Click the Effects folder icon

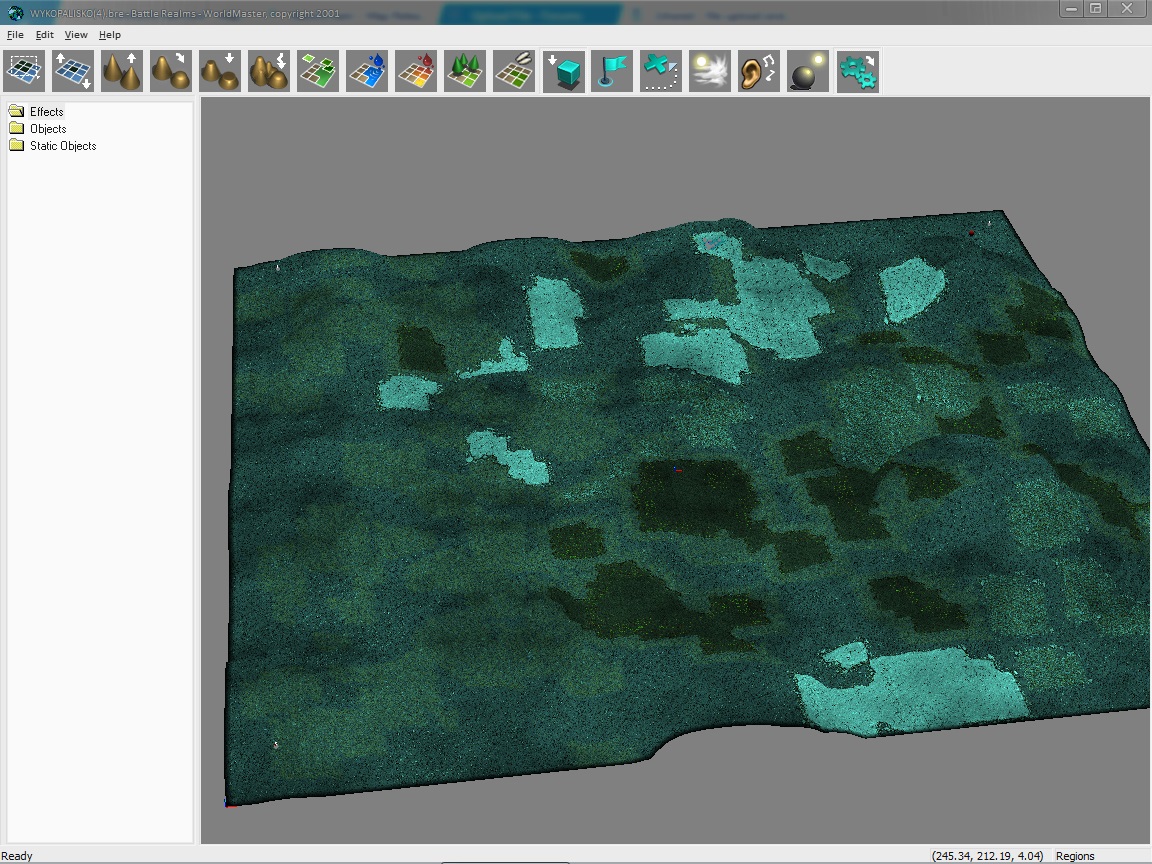click(16, 112)
